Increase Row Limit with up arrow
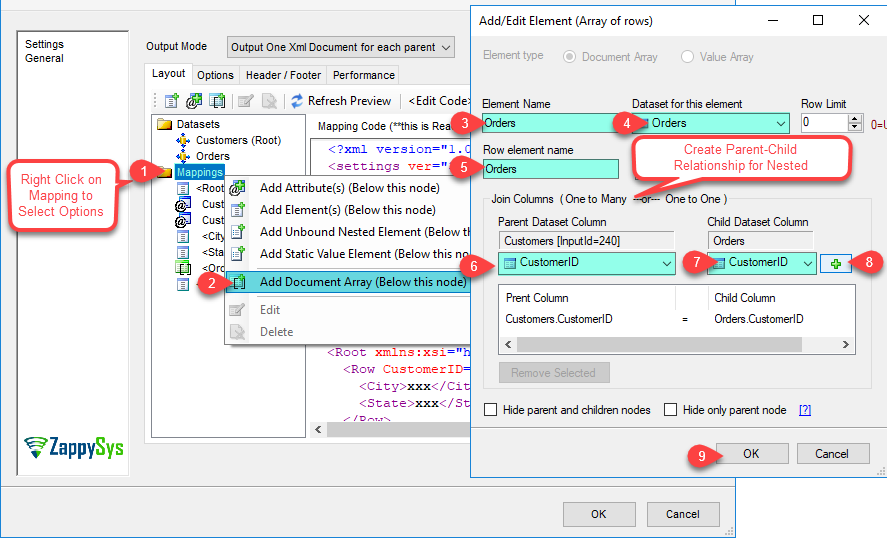The width and height of the screenshot is (887, 538). click(855, 119)
